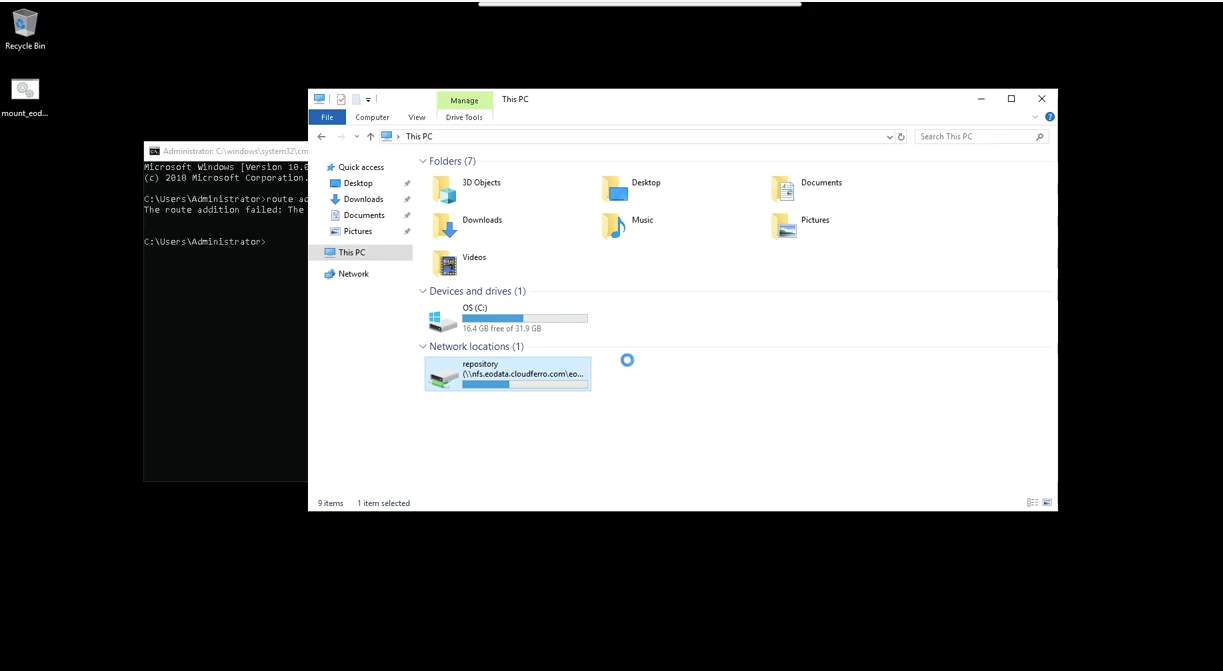Collapse the Network locations group
The height and width of the screenshot is (671, 1223).
click(423, 347)
